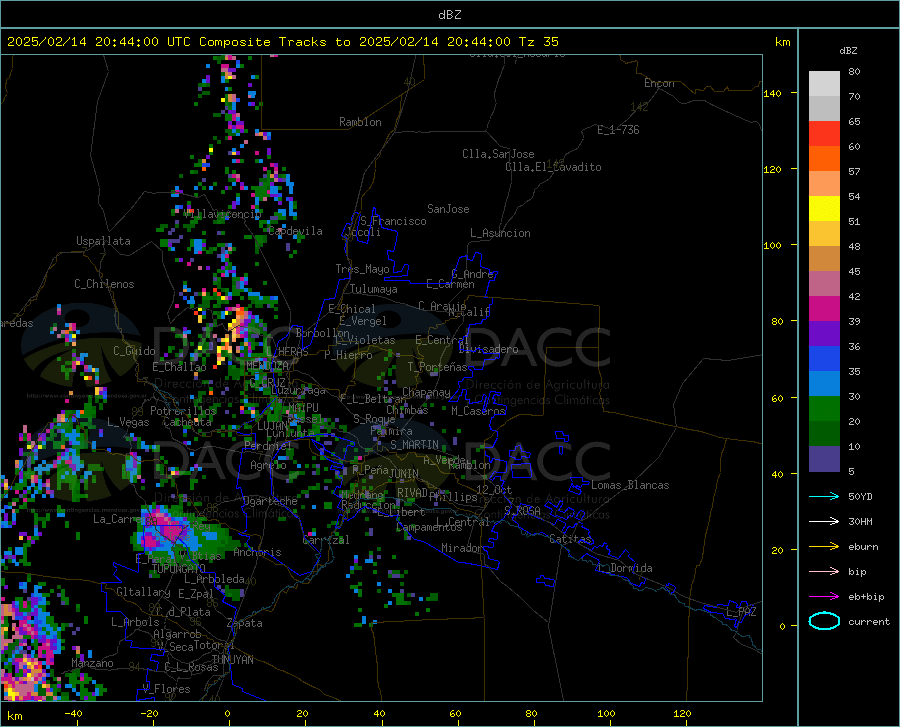
Task: Click the '30HM' legend label
Action: (x=860, y=521)
